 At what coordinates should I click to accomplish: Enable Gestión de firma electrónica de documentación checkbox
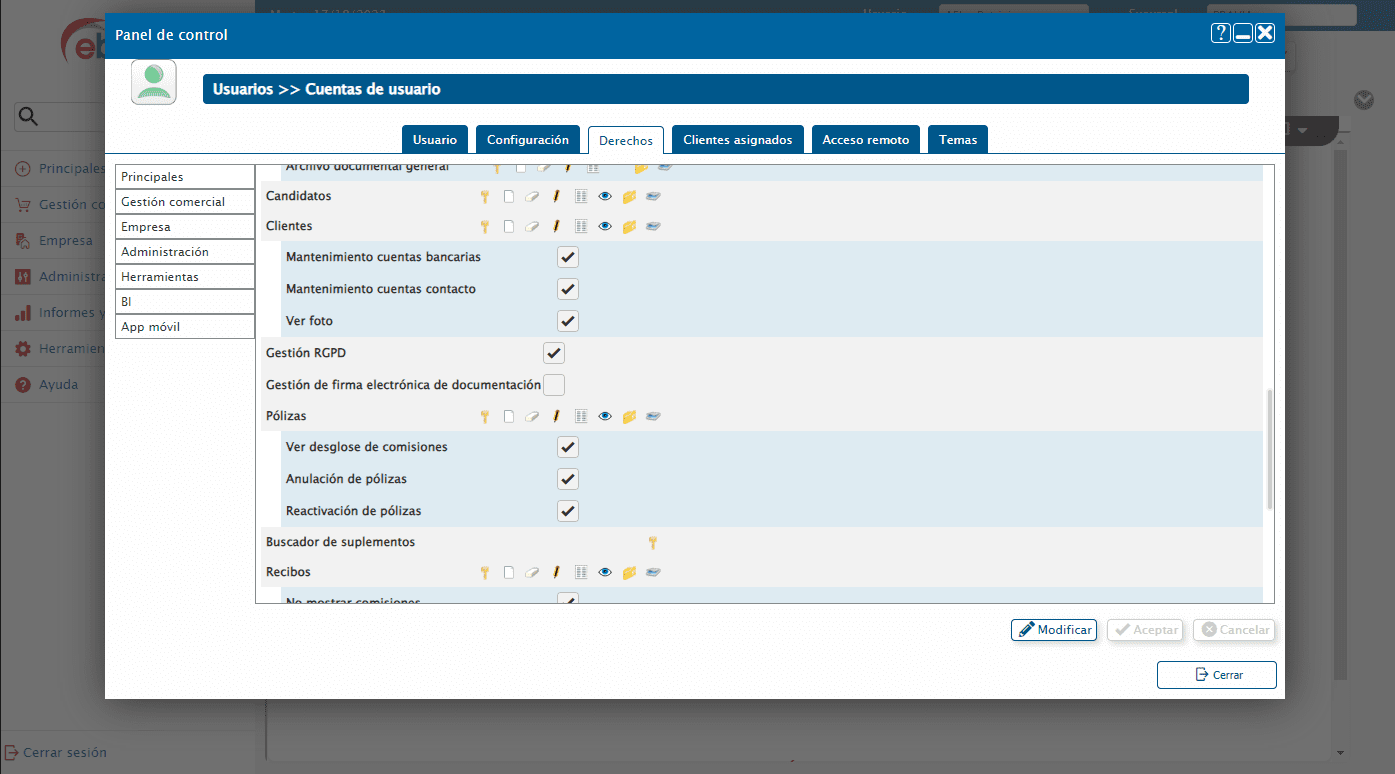[554, 385]
